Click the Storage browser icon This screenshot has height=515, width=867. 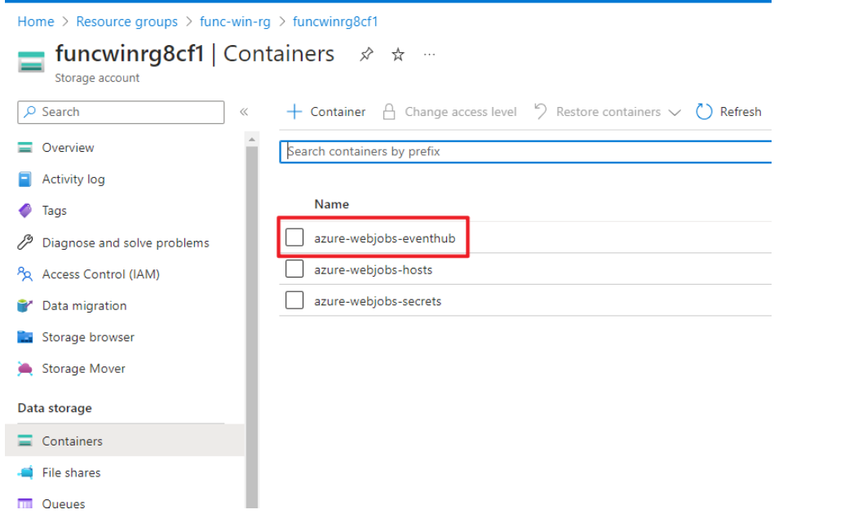tap(25, 337)
